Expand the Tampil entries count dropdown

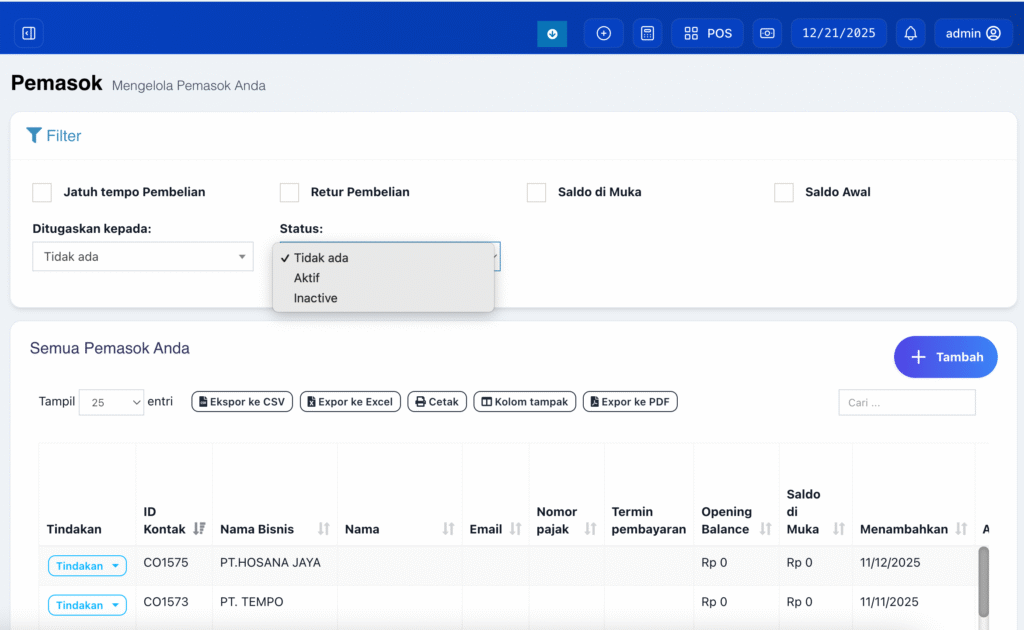(111, 402)
